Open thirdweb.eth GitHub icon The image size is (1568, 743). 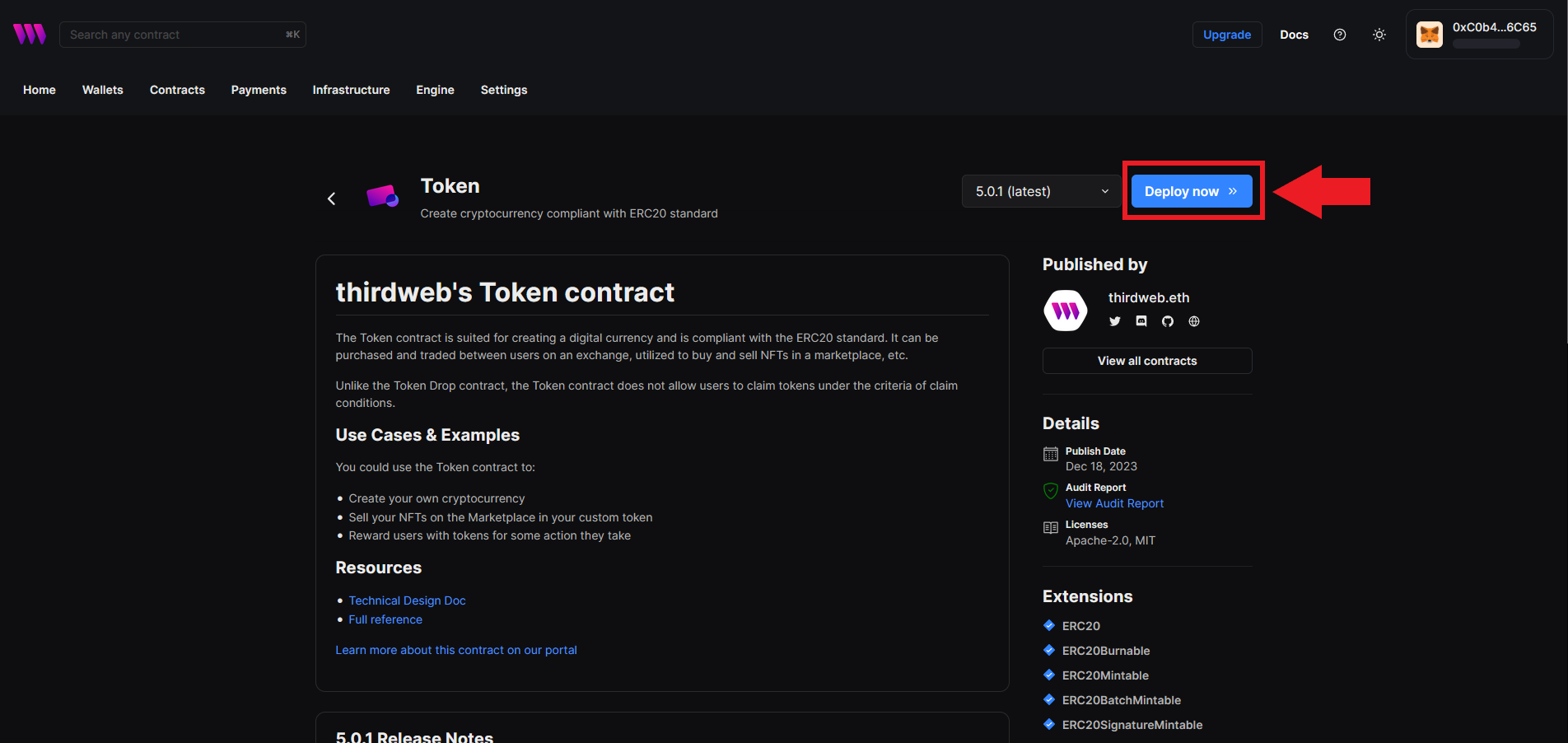click(x=1168, y=321)
